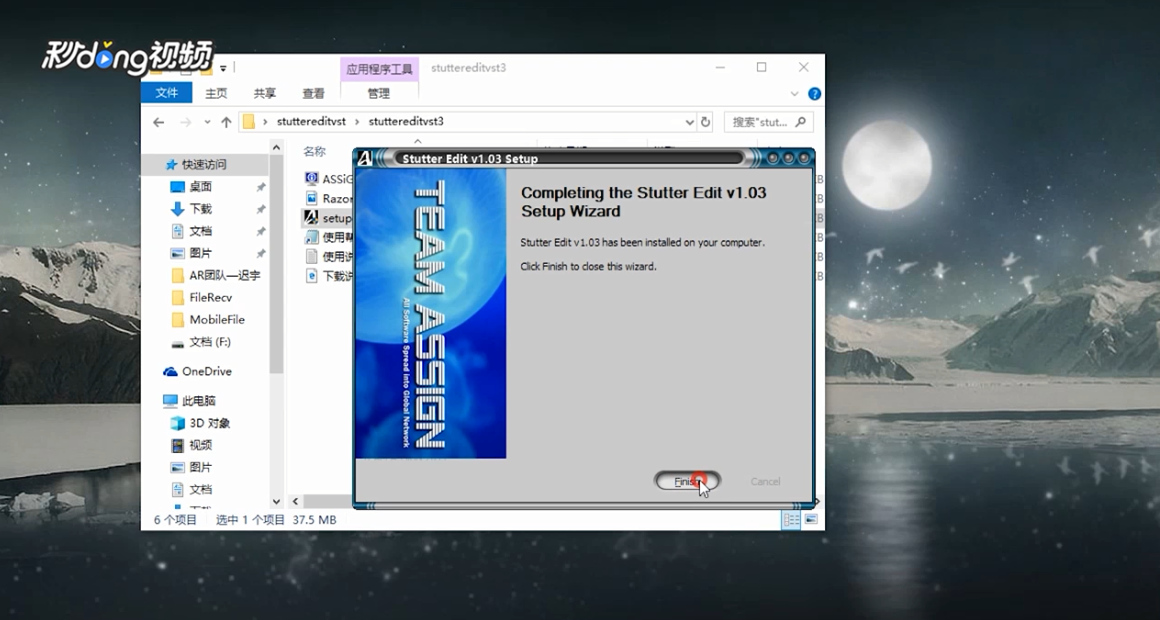Open 下载 in quick access
Image resolution: width=1160 pixels, height=620 pixels.
point(200,209)
